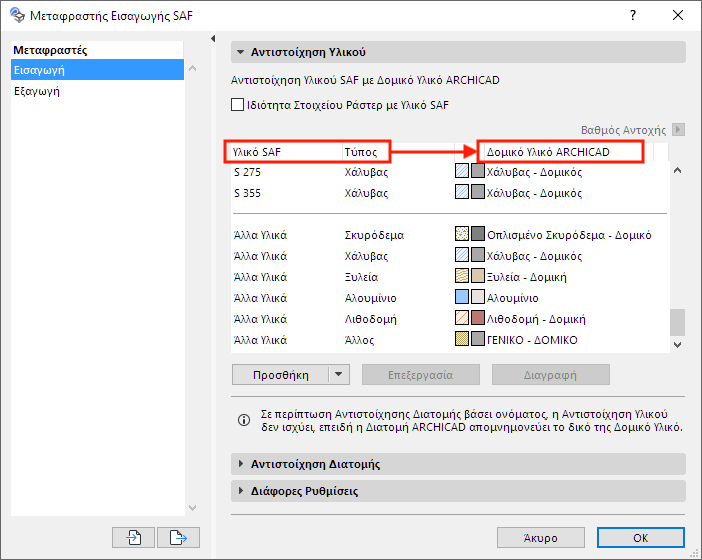
Task: Click the Υλικό SAF column header
Action: point(287,152)
